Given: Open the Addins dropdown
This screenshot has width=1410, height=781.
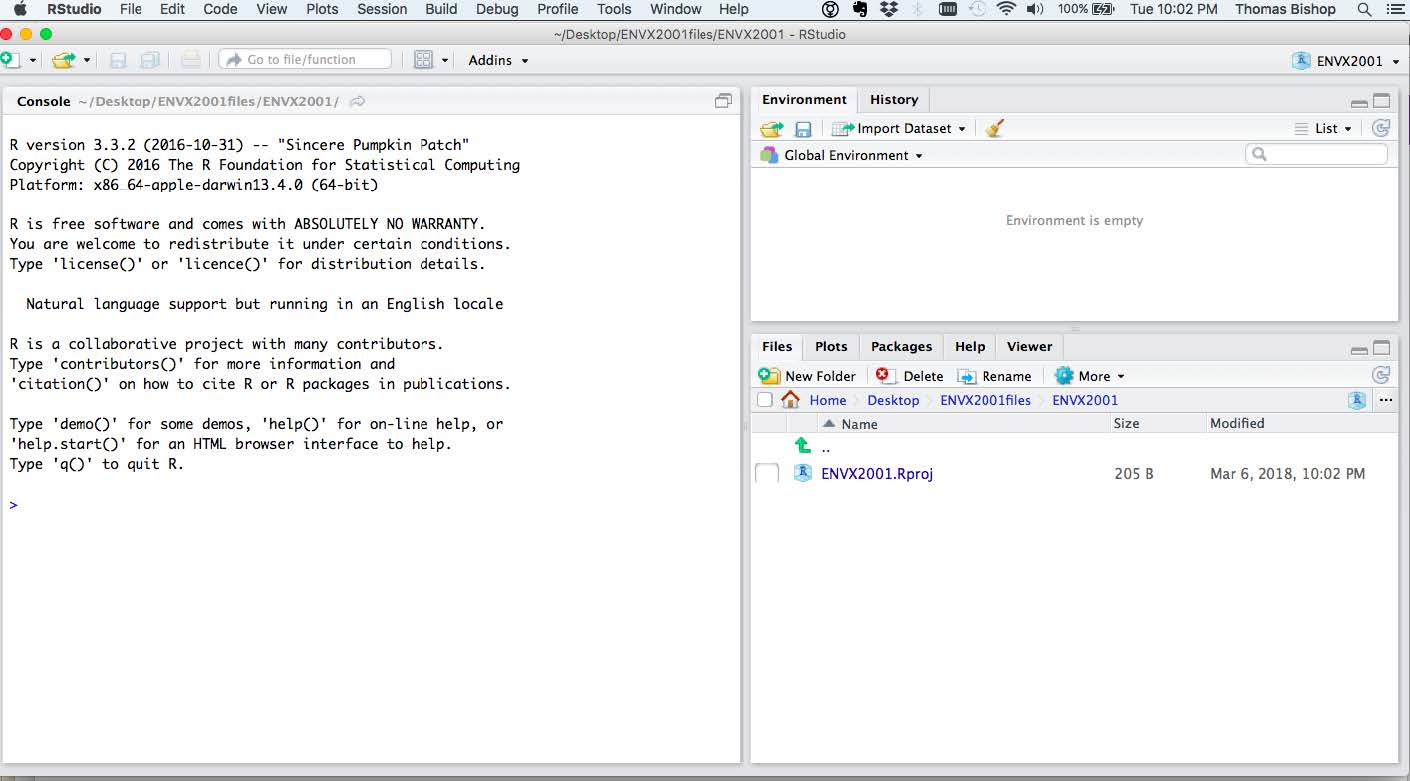Looking at the screenshot, I should click(498, 60).
